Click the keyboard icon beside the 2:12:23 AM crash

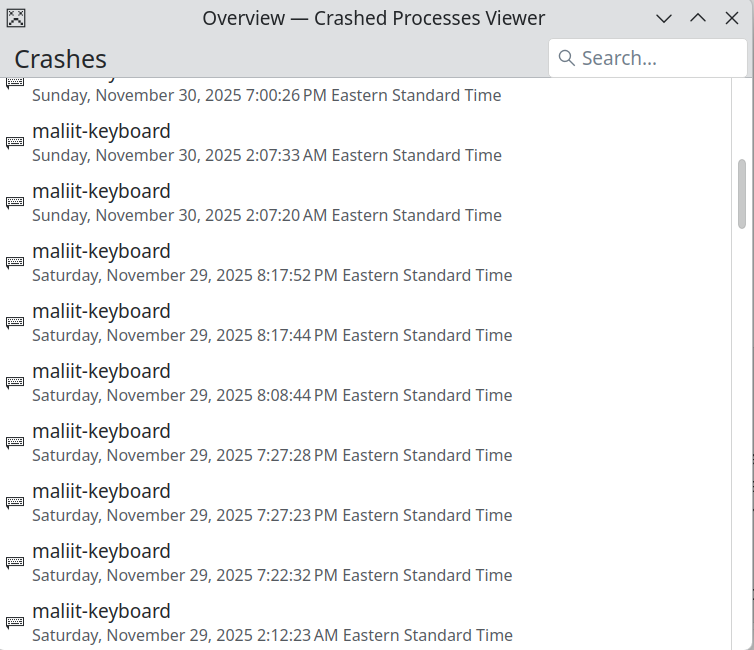15,623
